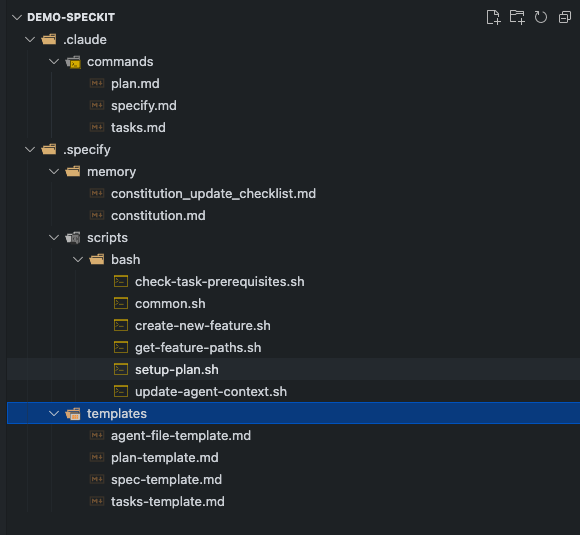Select the memory folder label
The height and width of the screenshot is (535, 580).
pos(111,172)
